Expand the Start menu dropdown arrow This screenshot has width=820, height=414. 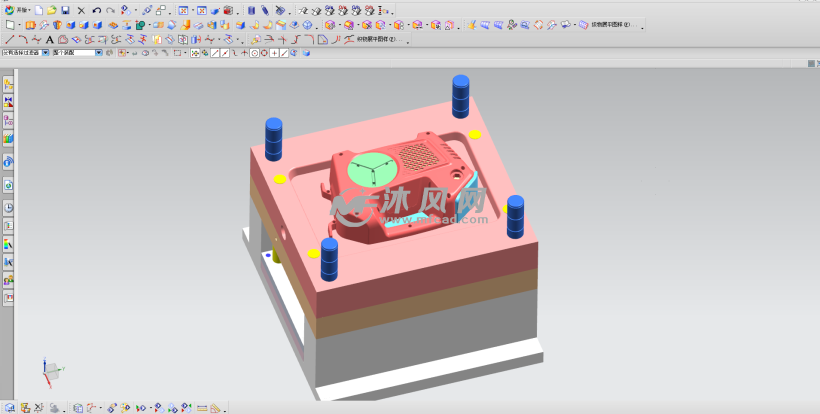click(x=29, y=10)
